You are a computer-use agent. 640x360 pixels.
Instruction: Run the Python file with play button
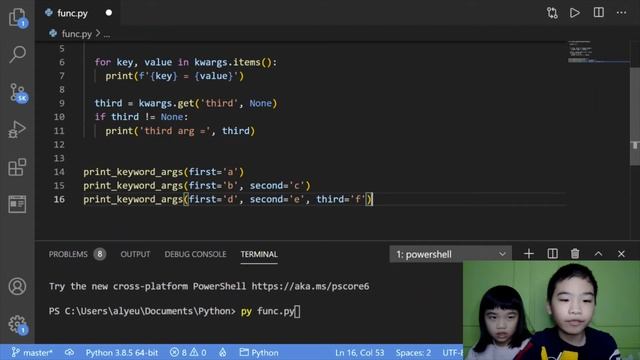pyautogui.click(x=575, y=13)
